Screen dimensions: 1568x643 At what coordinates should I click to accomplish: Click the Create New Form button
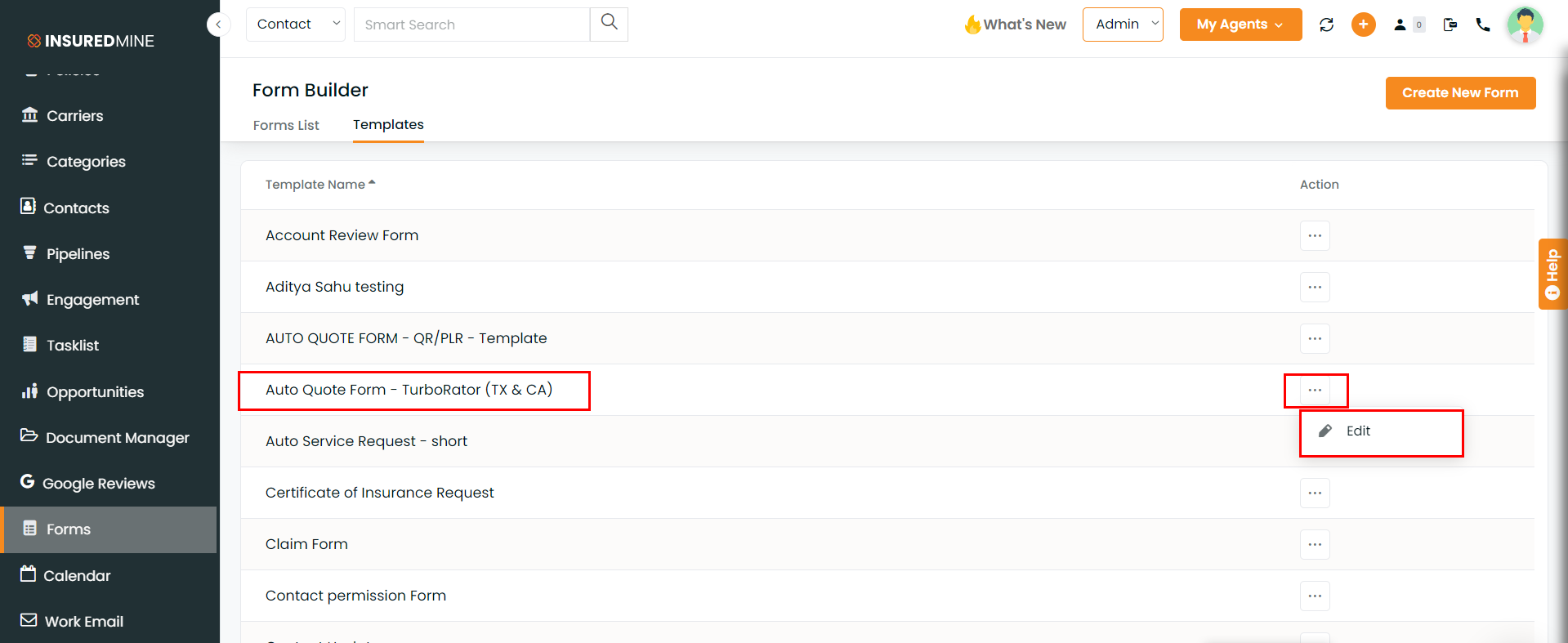coord(1460,93)
